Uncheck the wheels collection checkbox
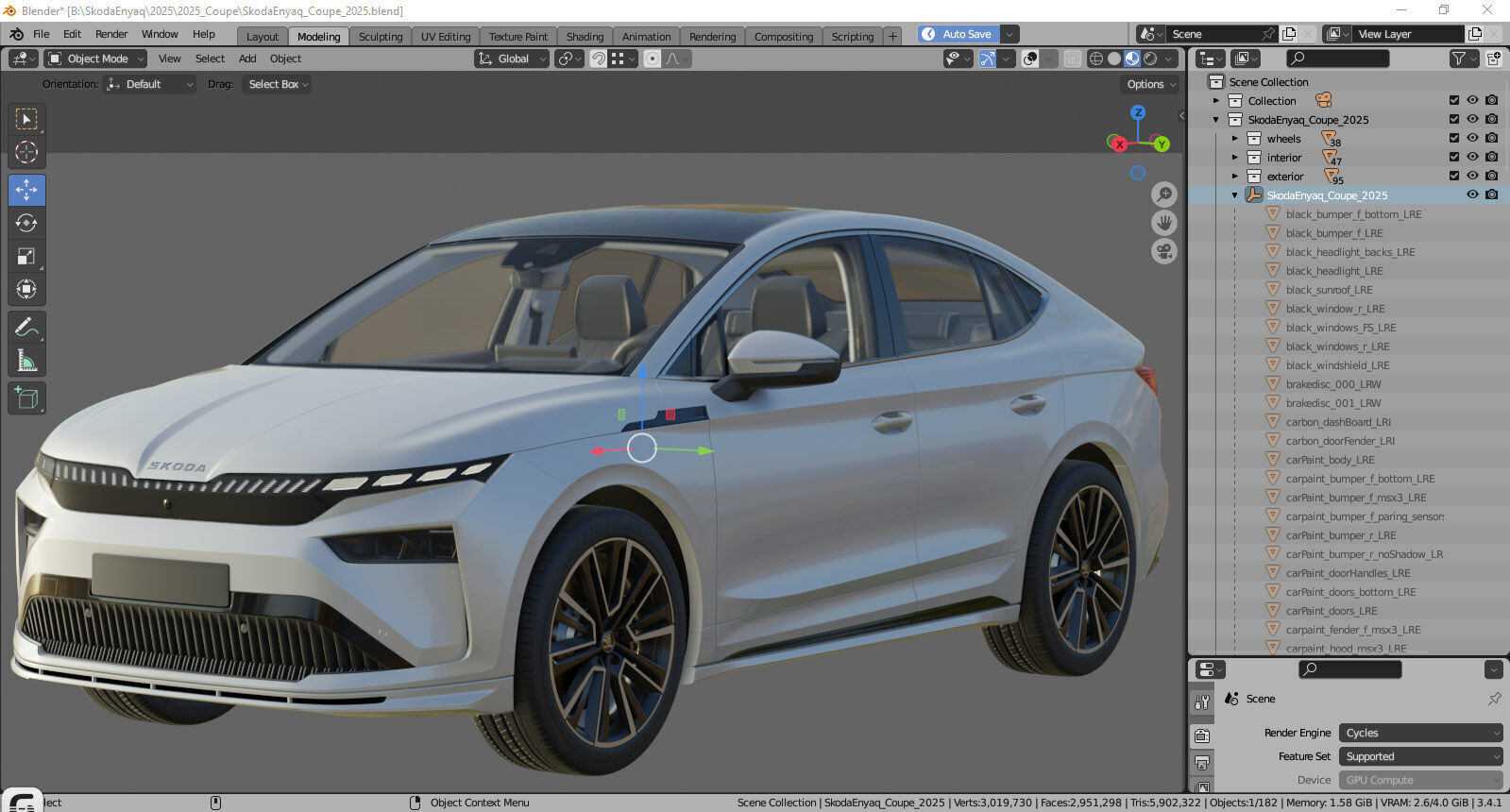The width and height of the screenshot is (1510, 812). [1454, 138]
